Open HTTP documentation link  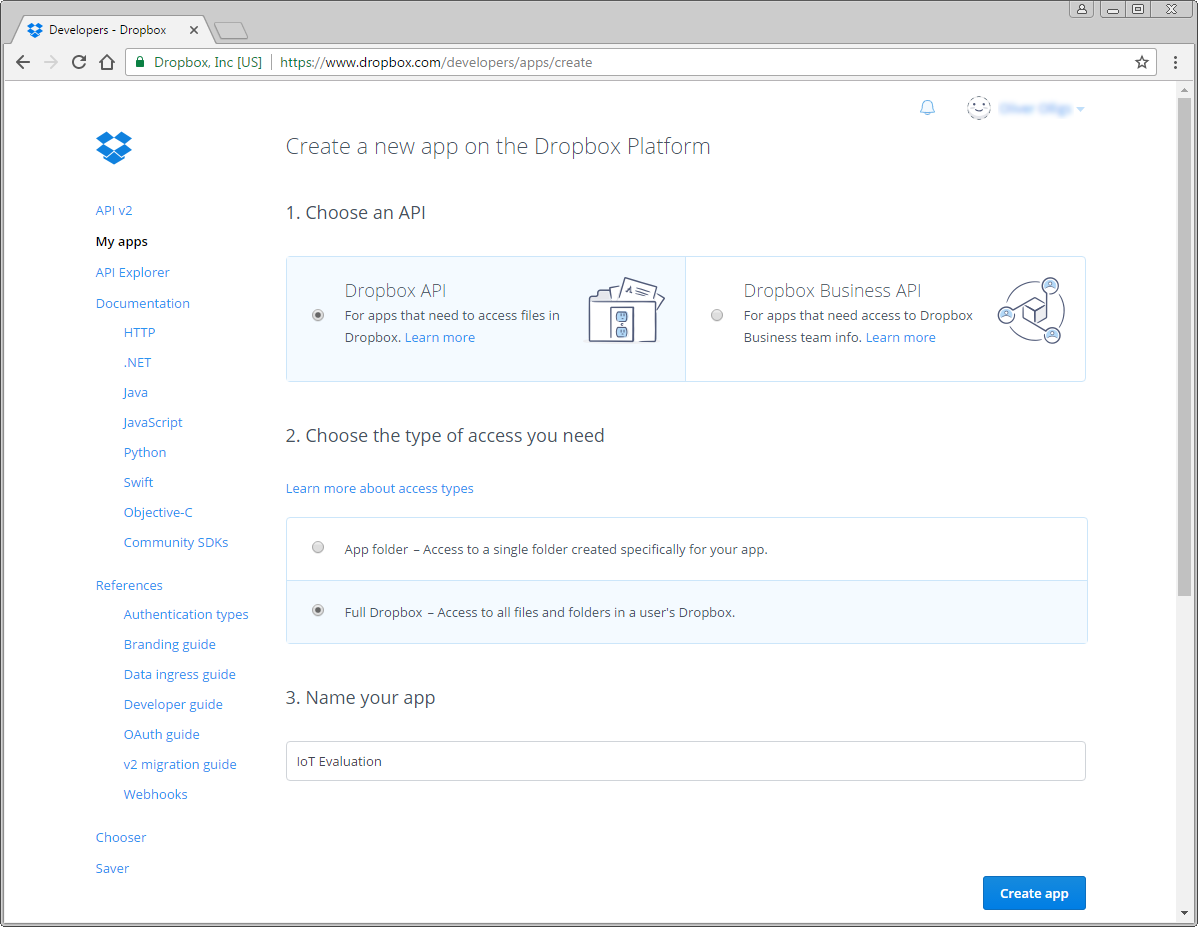click(x=139, y=332)
